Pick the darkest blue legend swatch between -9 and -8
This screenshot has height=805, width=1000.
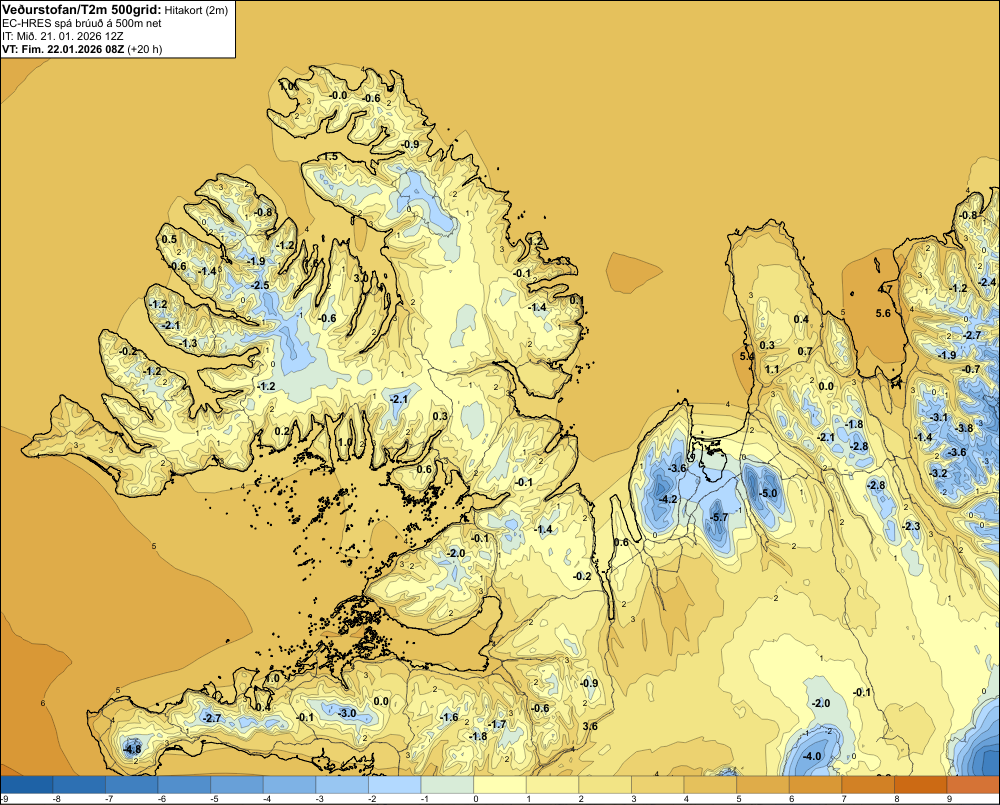click(x=27, y=785)
